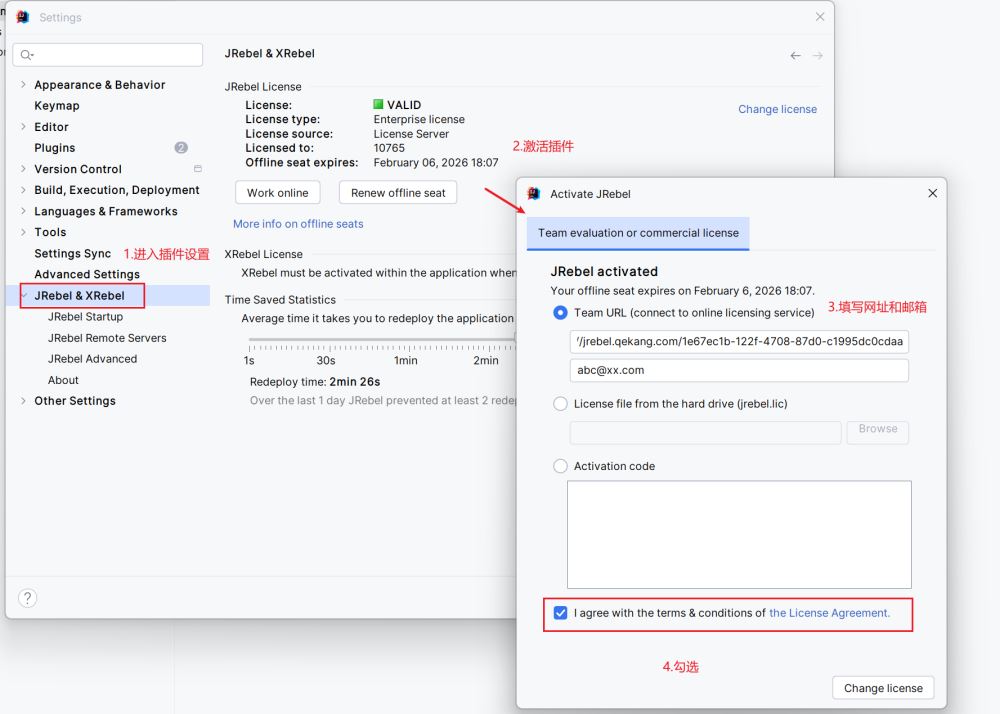Click the Work online button
The width and height of the screenshot is (1000, 714).
[277, 193]
